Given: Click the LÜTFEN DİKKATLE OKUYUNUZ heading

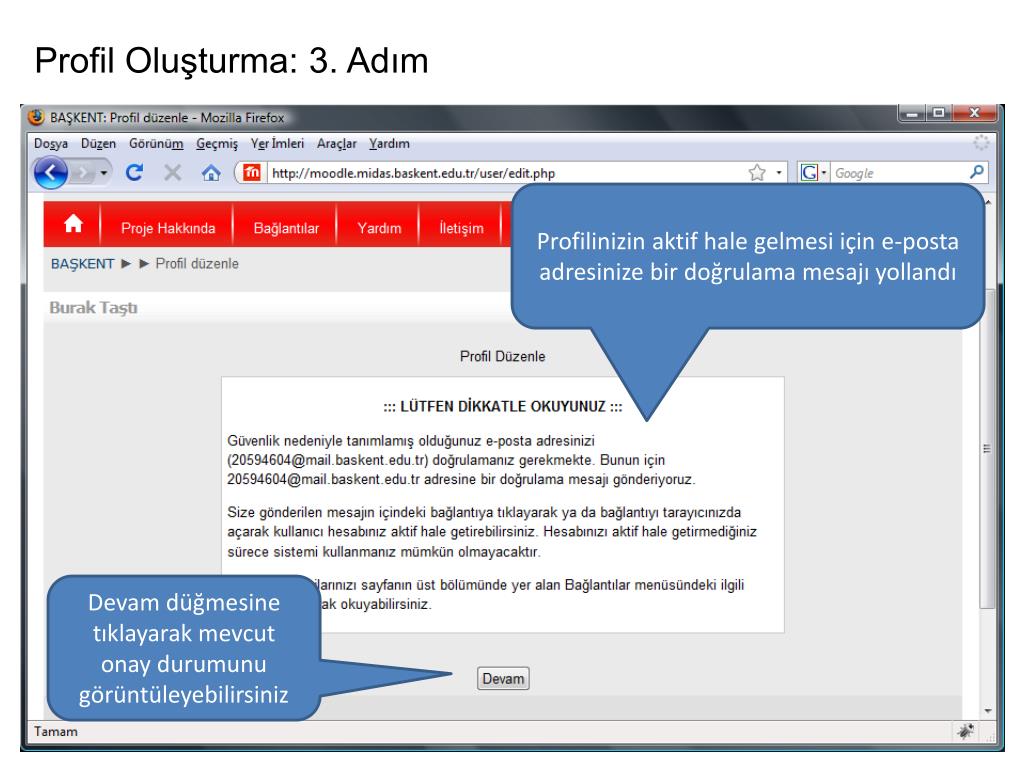Looking at the screenshot, I should click(503, 406).
